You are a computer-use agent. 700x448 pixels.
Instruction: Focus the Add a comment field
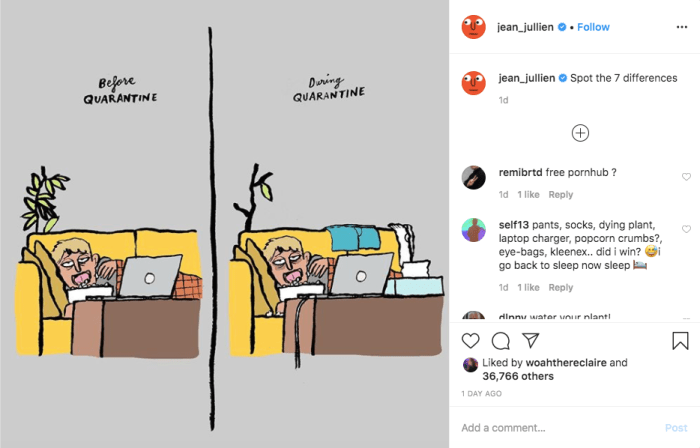tap(558, 428)
